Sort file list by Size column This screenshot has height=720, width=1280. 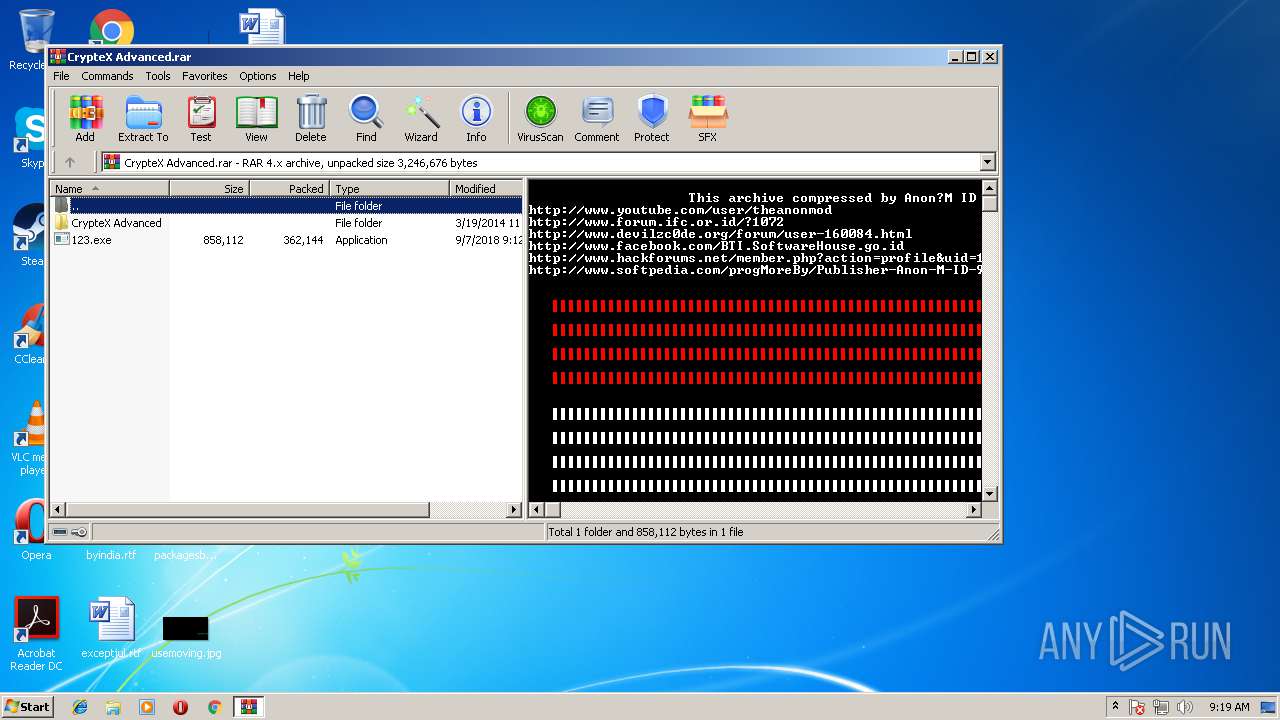click(x=209, y=188)
